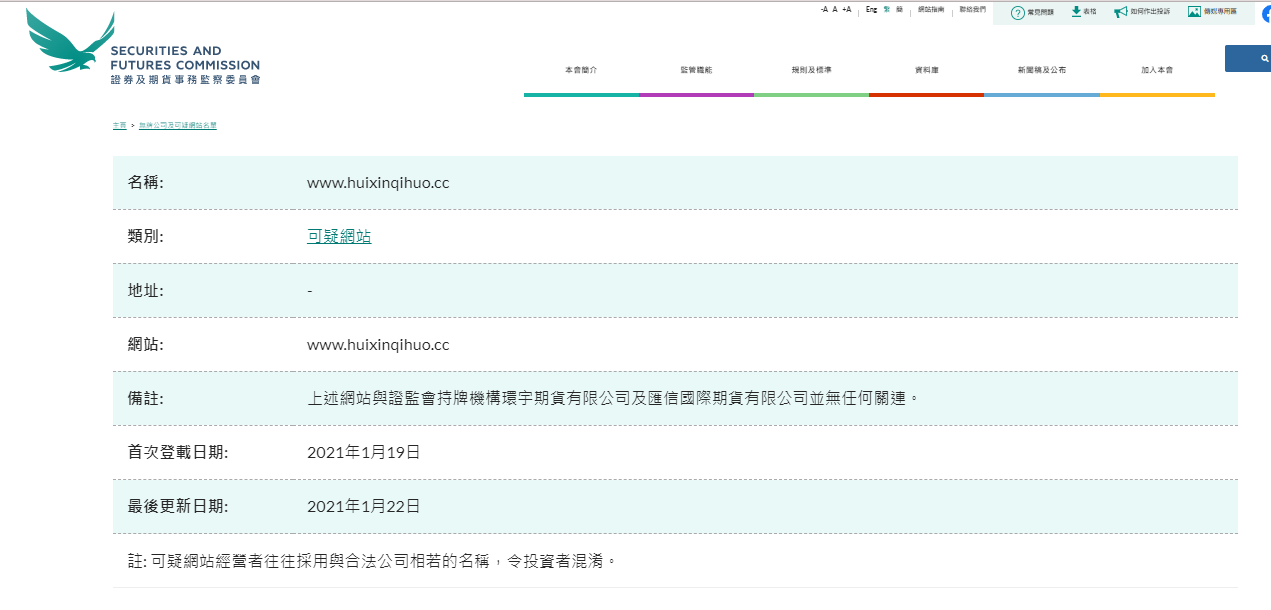Click the media zone picture icon
Image resolution: width=1271 pixels, height=610 pixels.
point(1194,12)
